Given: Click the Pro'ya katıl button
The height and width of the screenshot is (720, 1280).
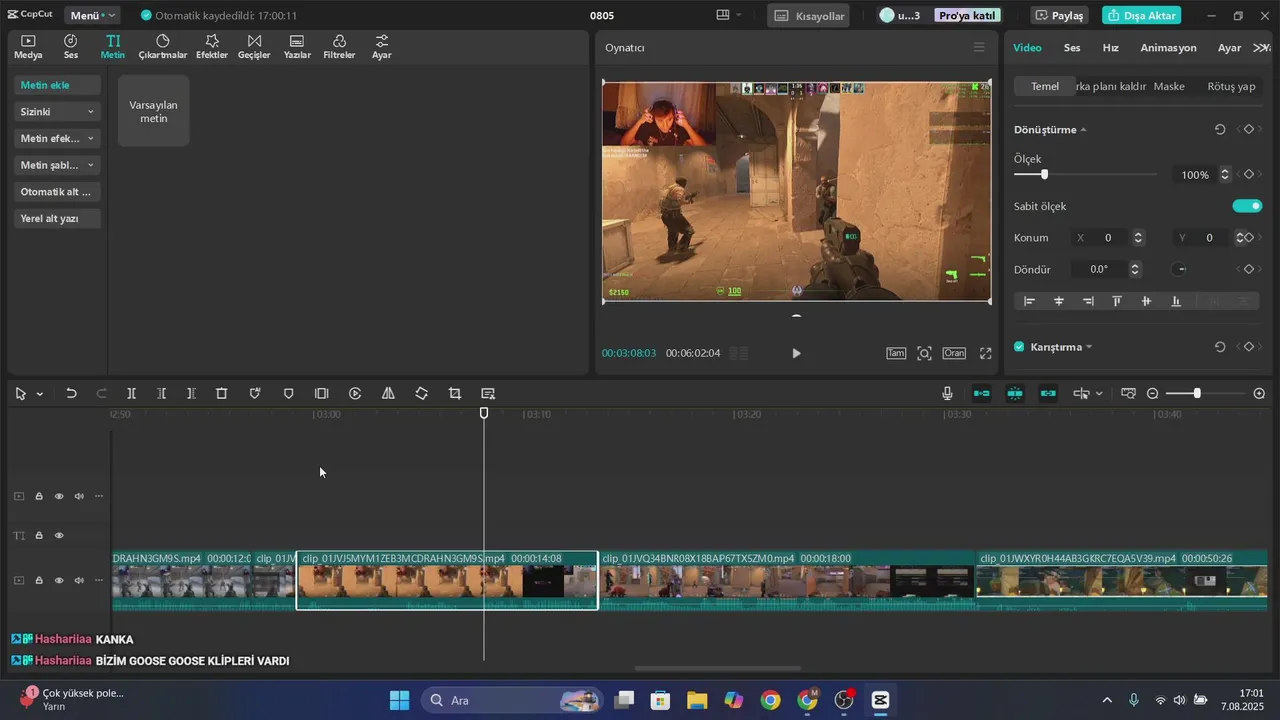Looking at the screenshot, I should pos(967,16).
